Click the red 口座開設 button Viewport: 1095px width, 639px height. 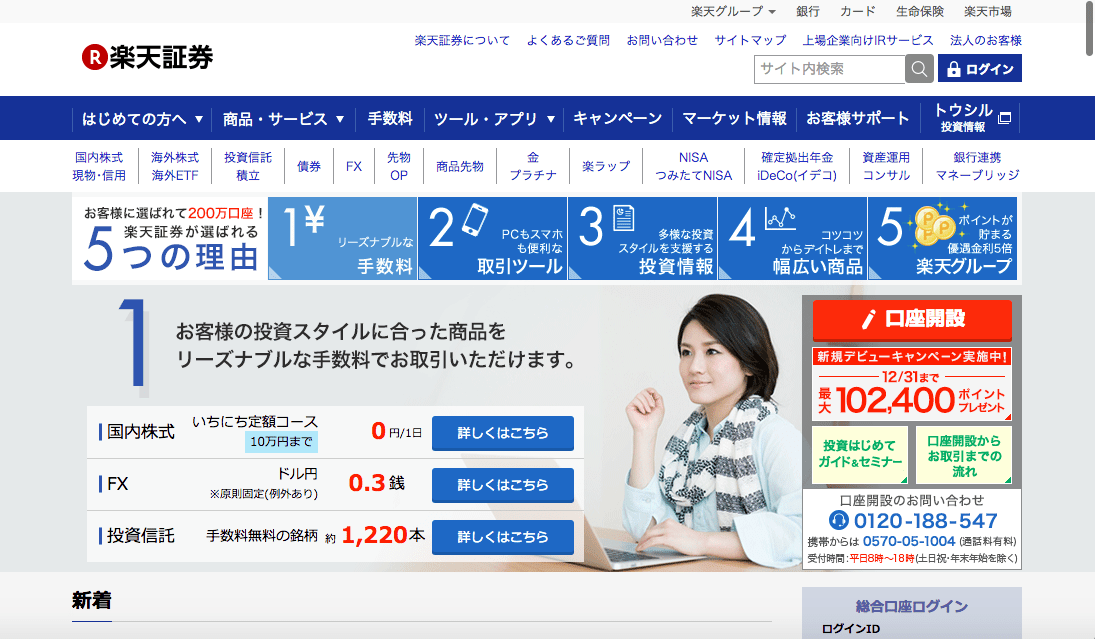pyautogui.click(x=912, y=320)
